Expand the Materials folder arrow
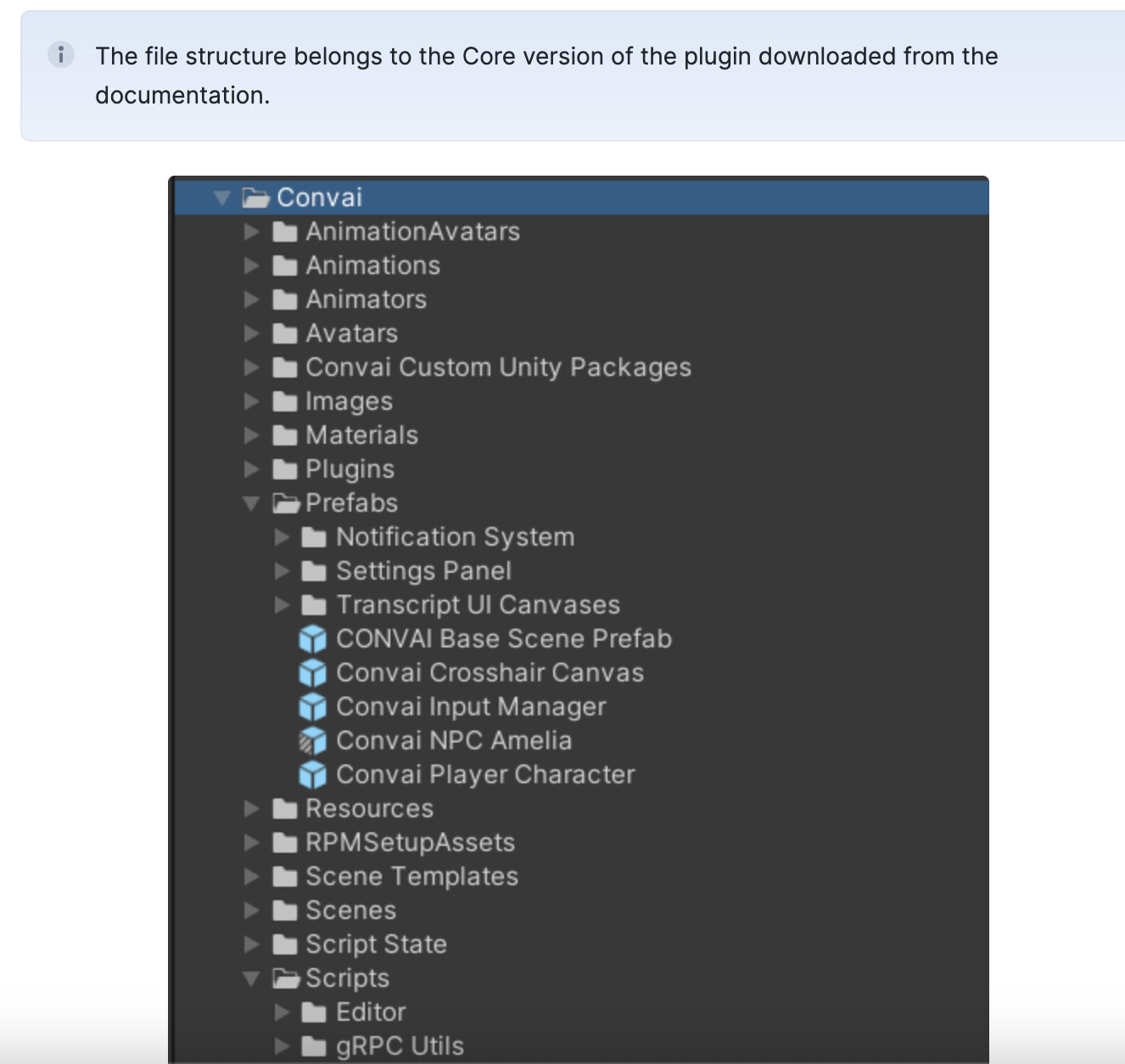The width and height of the screenshot is (1125, 1064). pos(251,435)
